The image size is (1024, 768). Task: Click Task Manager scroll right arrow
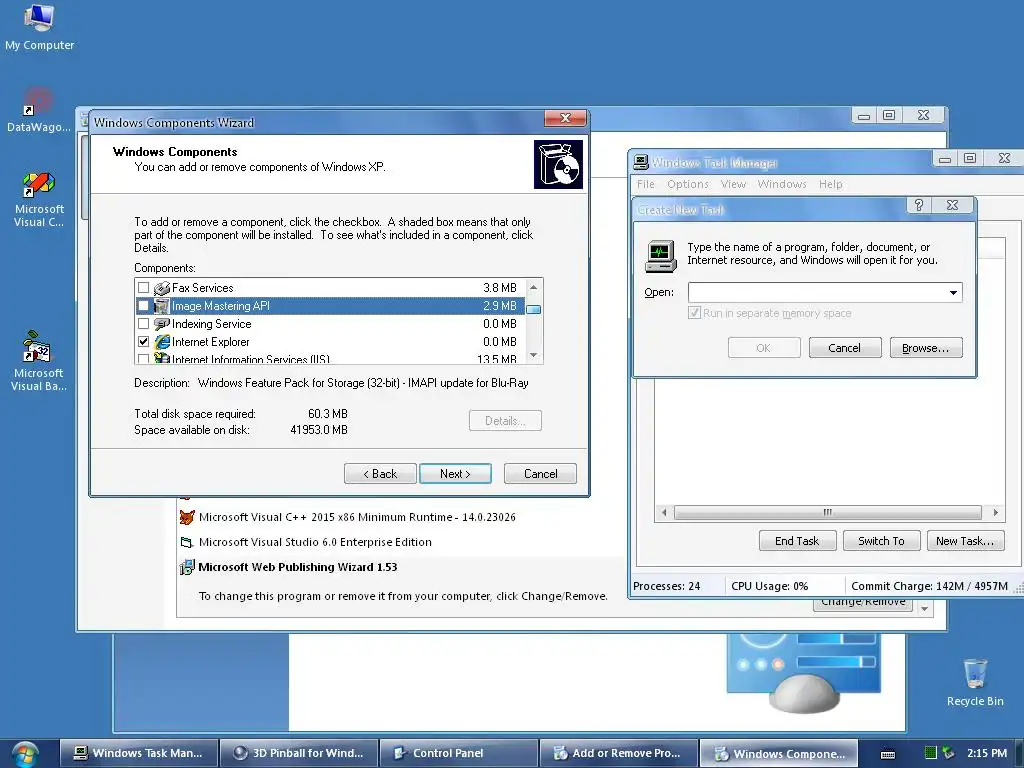point(995,512)
